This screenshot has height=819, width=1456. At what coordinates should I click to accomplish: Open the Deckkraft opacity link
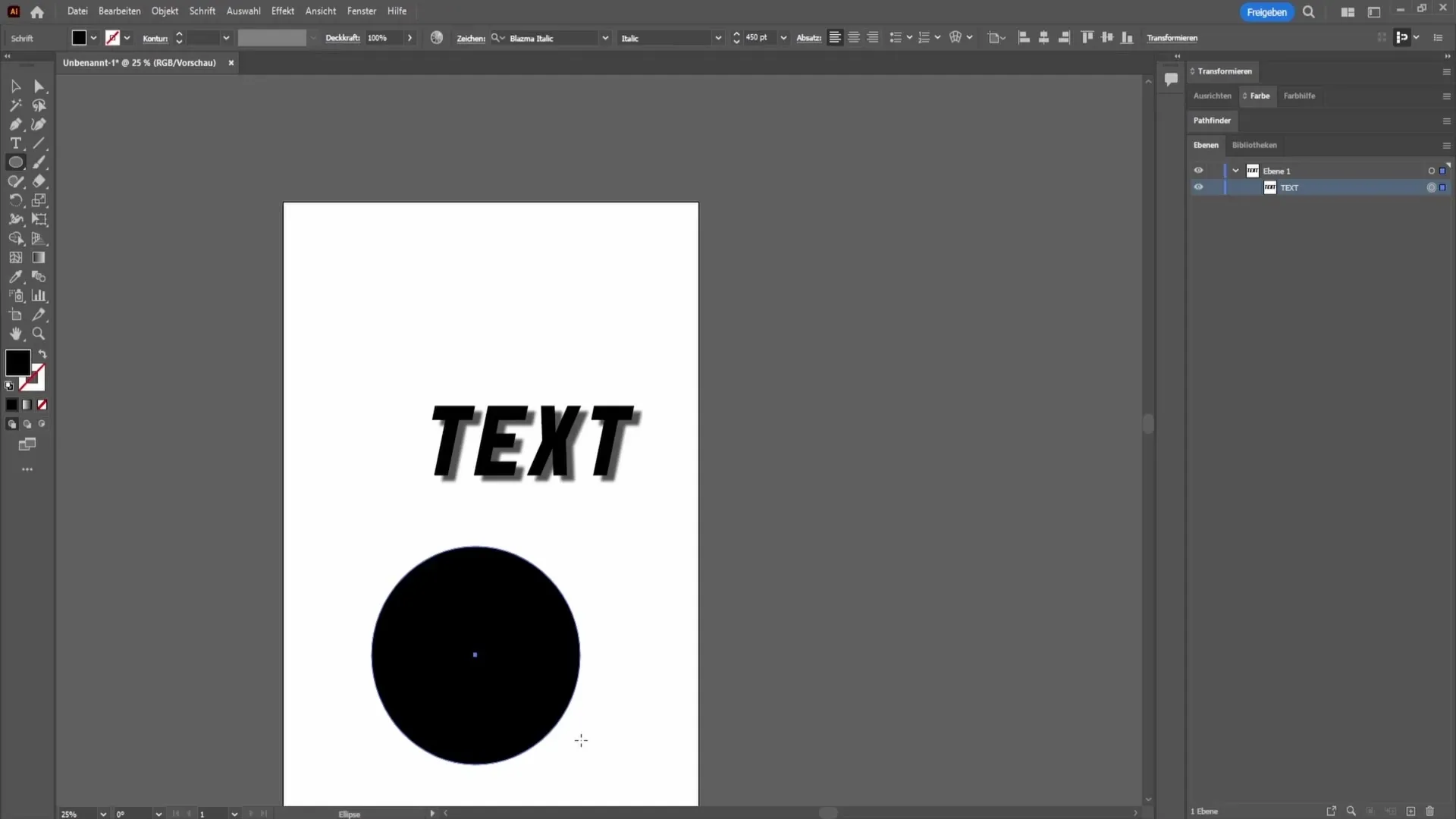click(x=342, y=38)
